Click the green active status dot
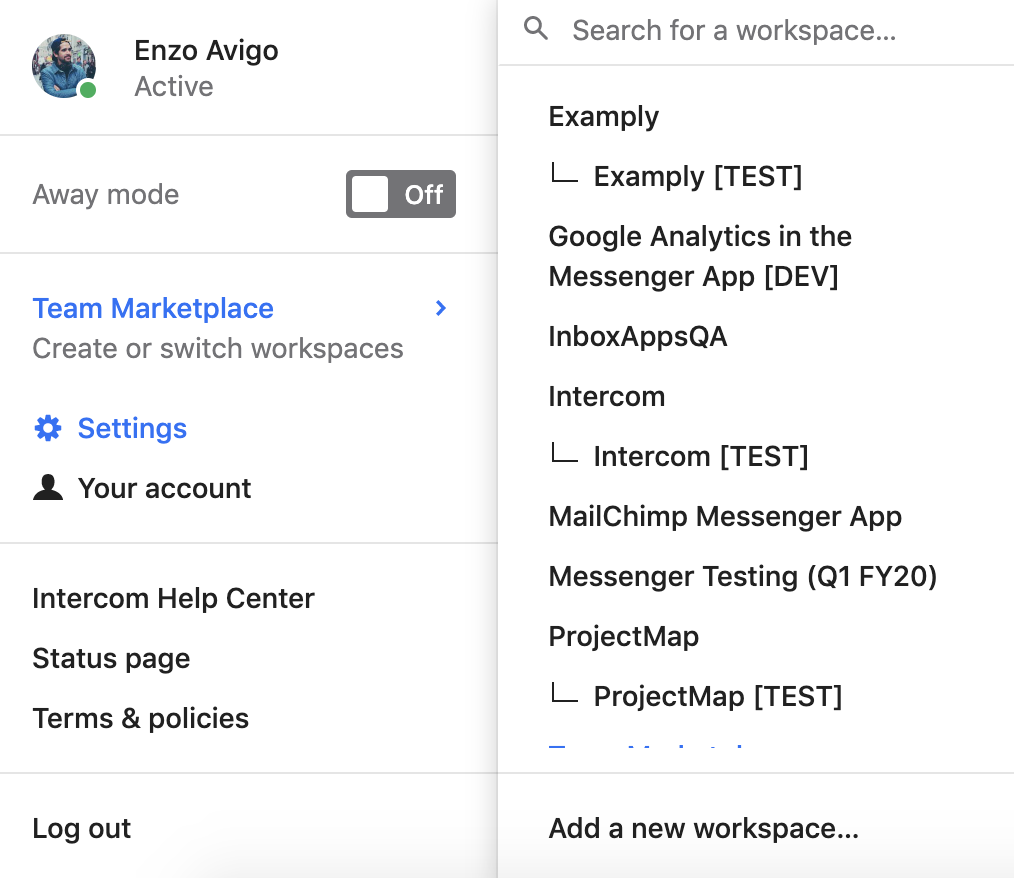This screenshot has height=878, width=1014. [88, 90]
